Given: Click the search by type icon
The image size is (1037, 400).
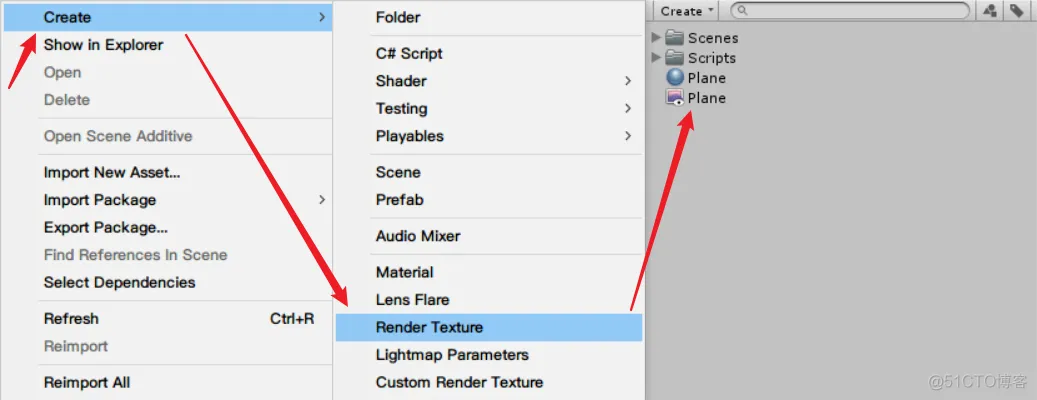Looking at the screenshot, I should tap(990, 11).
